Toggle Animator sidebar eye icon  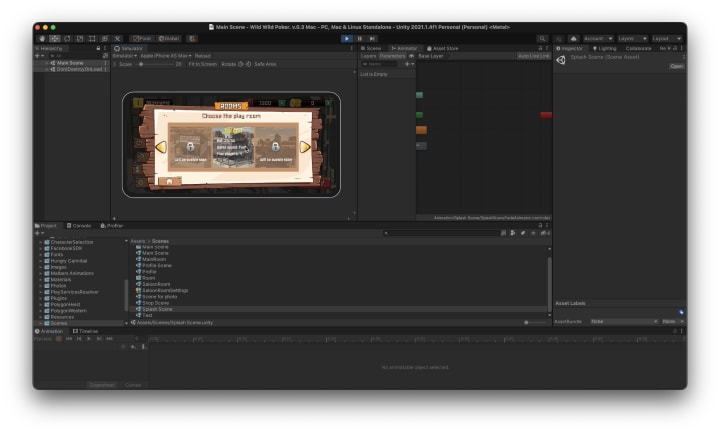pyautogui.click(x=411, y=56)
